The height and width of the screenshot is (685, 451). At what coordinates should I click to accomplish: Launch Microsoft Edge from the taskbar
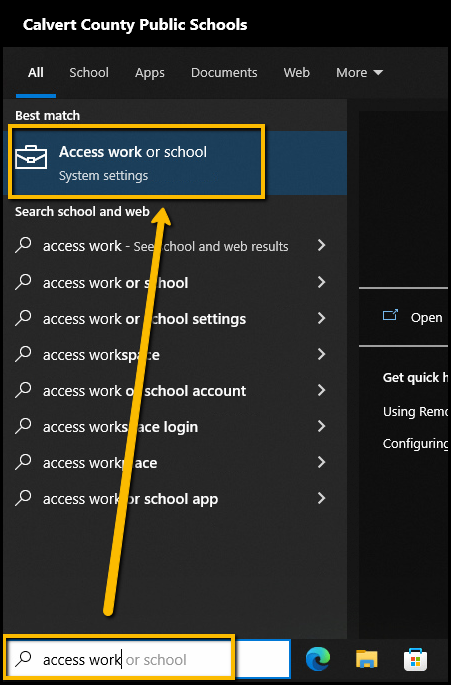[x=318, y=659]
